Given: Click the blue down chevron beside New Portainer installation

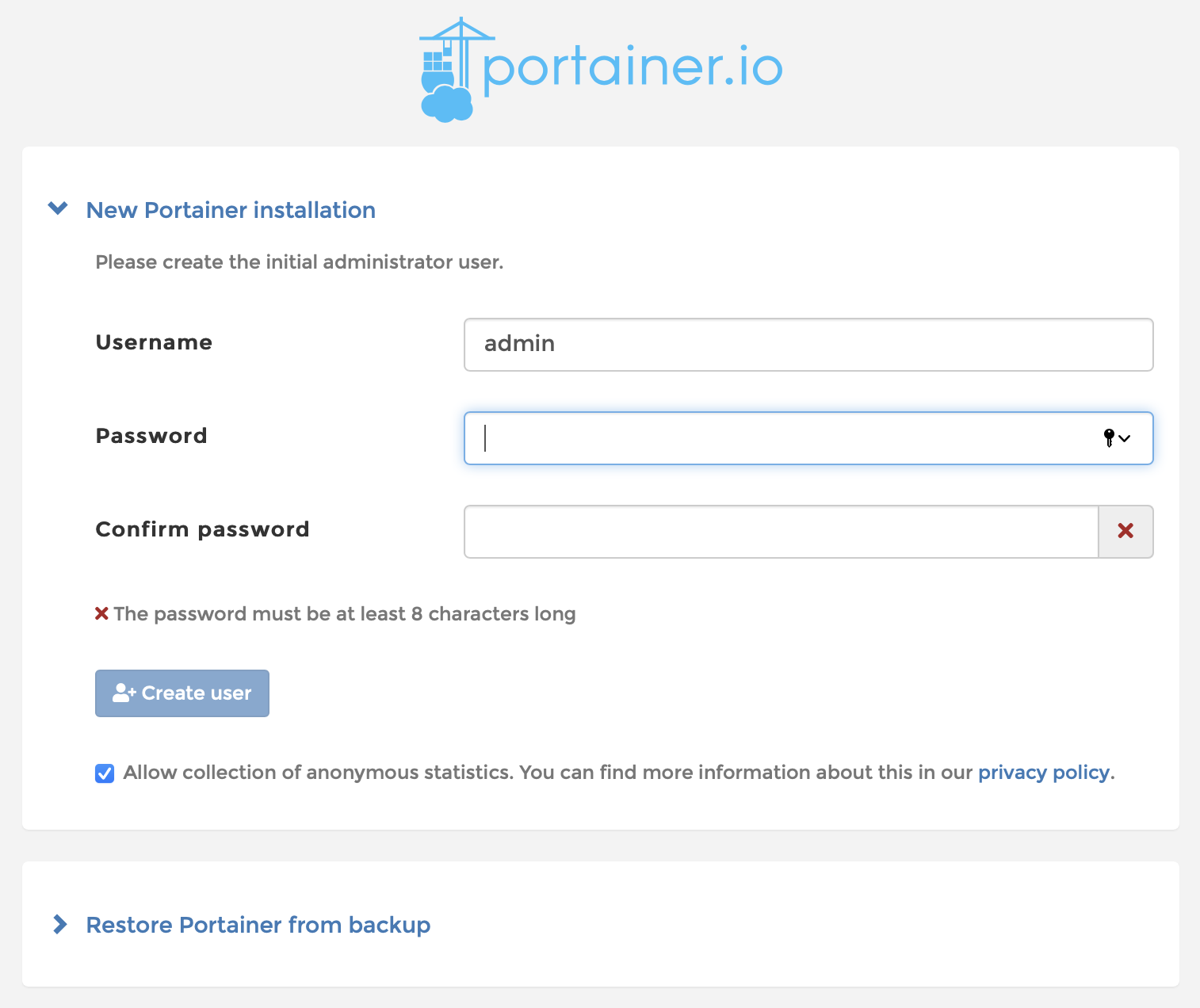Looking at the screenshot, I should (57, 208).
